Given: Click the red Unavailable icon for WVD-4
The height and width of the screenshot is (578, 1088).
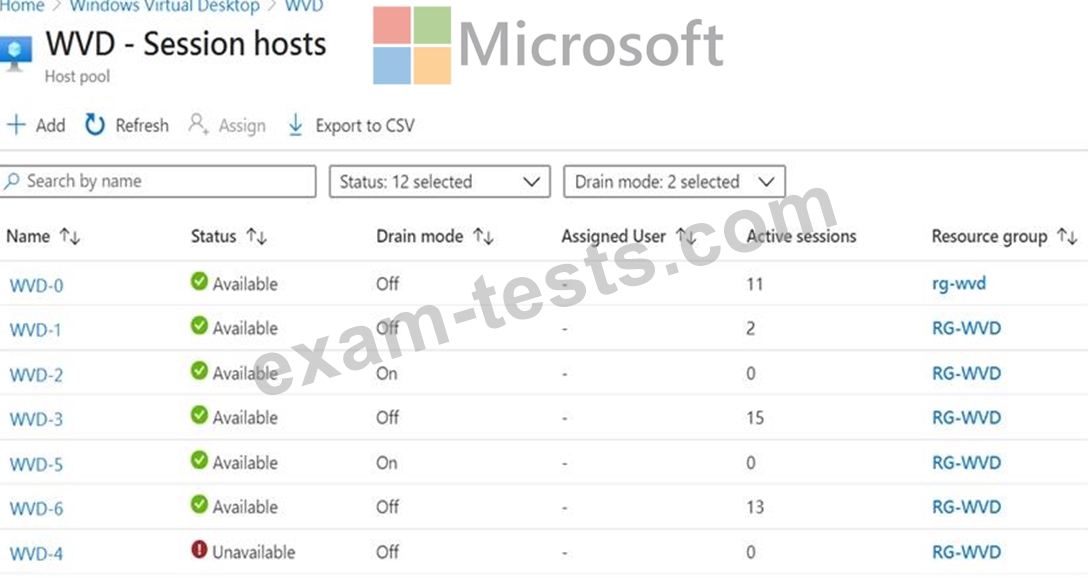Looking at the screenshot, I should (199, 551).
